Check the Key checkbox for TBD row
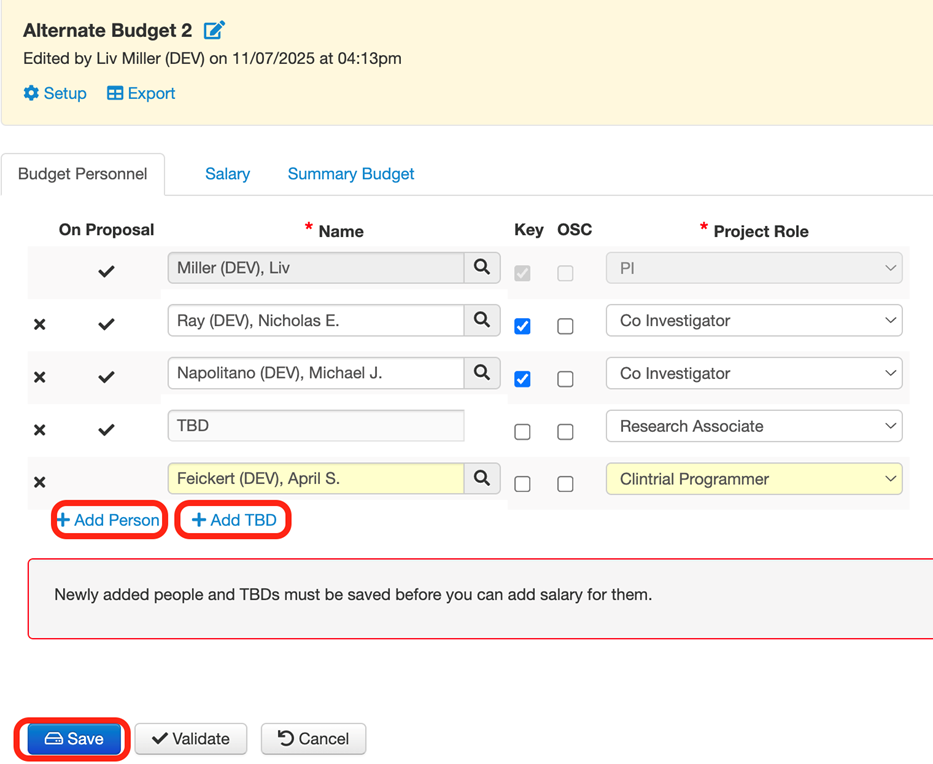 522,432
